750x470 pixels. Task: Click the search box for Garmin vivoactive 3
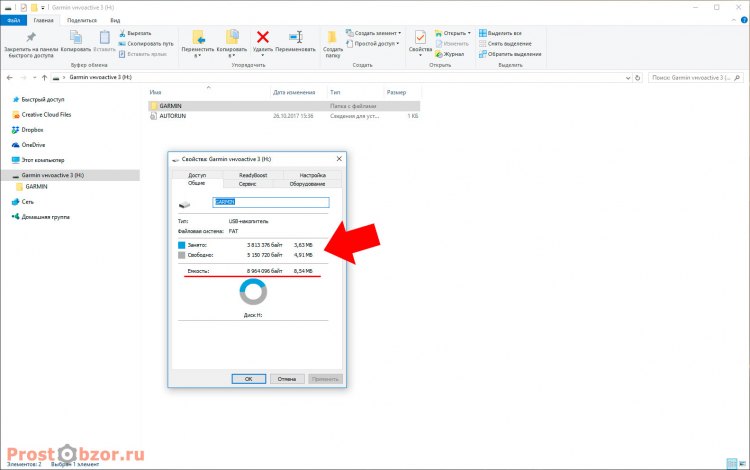(x=696, y=77)
